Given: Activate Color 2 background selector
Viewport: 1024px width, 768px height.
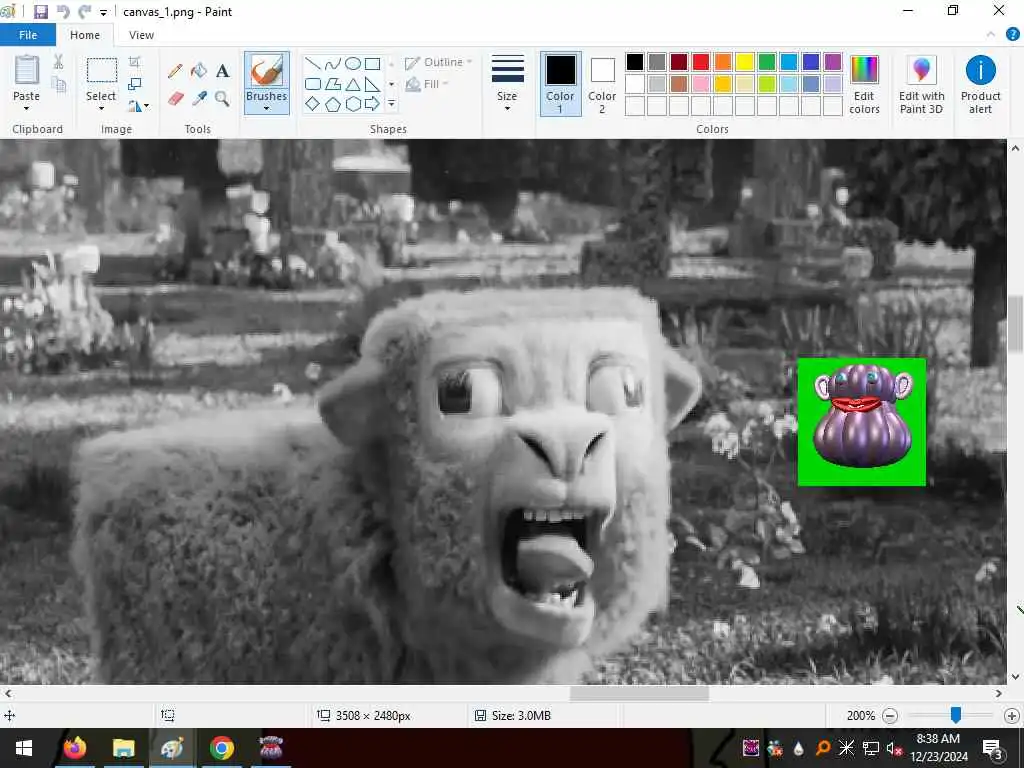Looking at the screenshot, I should (602, 84).
